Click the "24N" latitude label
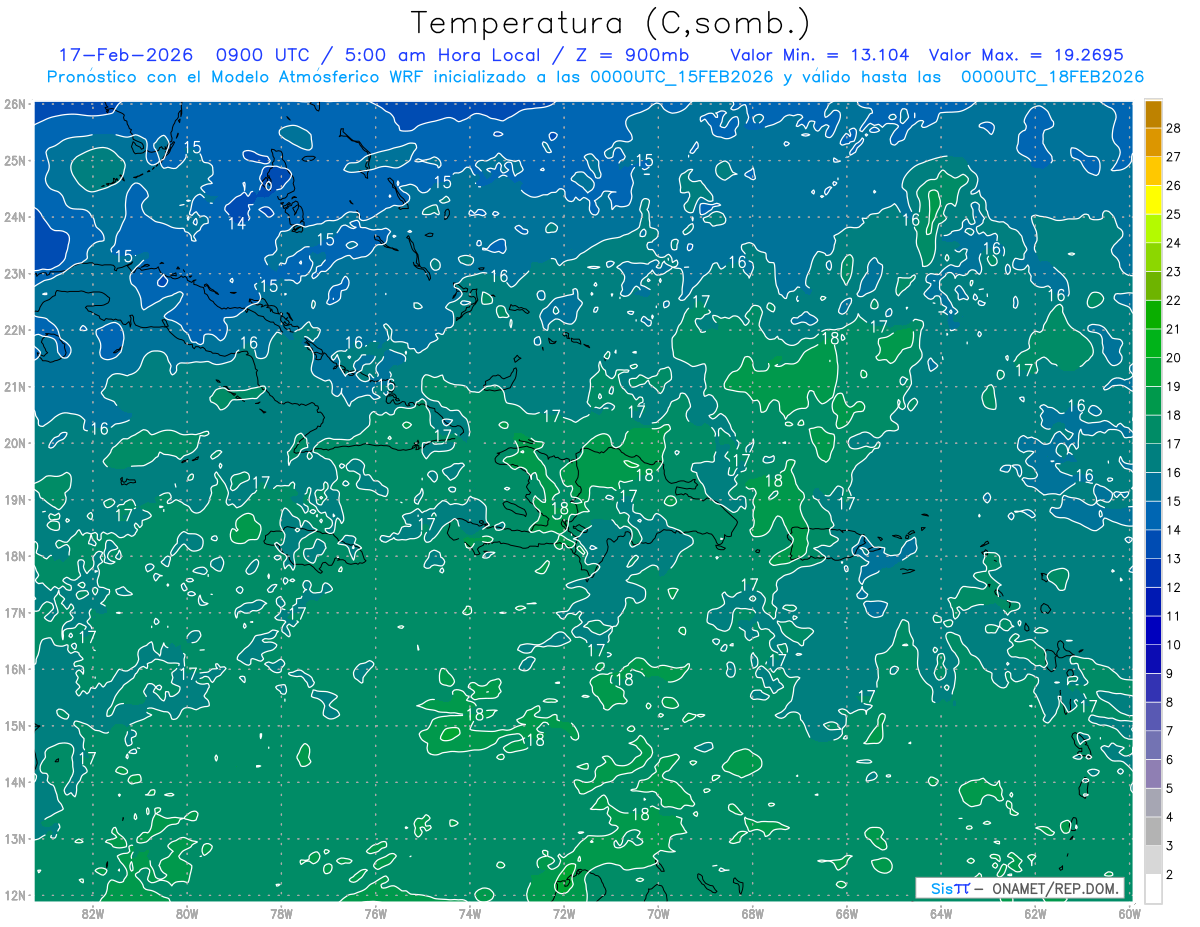Screen dimensions: 1200x927 pyautogui.click(x=14, y=217)
